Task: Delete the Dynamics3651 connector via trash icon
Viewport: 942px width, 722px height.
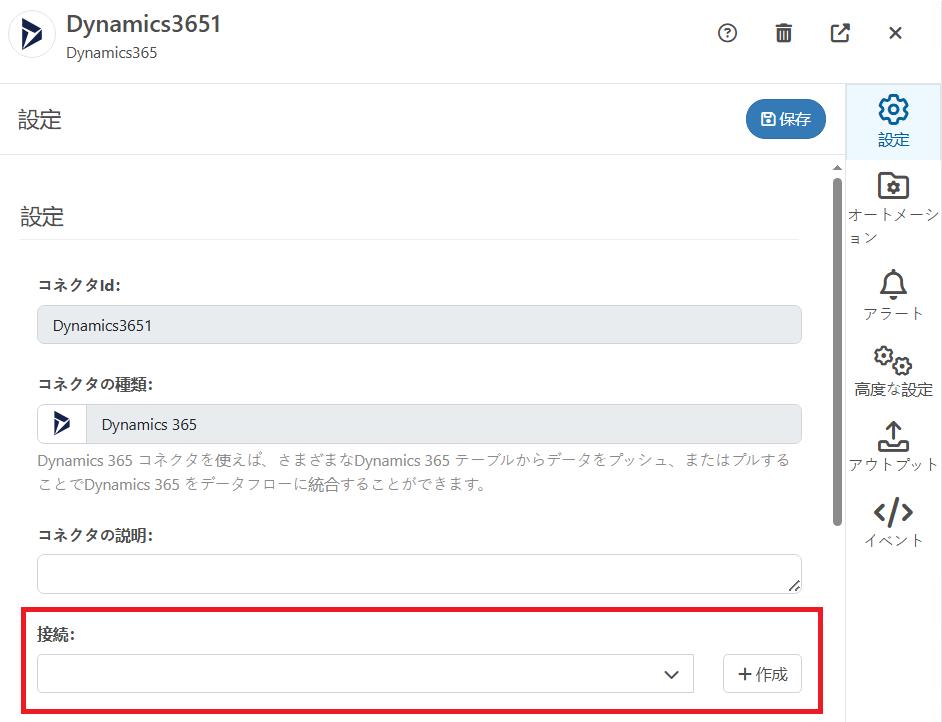Action: point(783,33)
